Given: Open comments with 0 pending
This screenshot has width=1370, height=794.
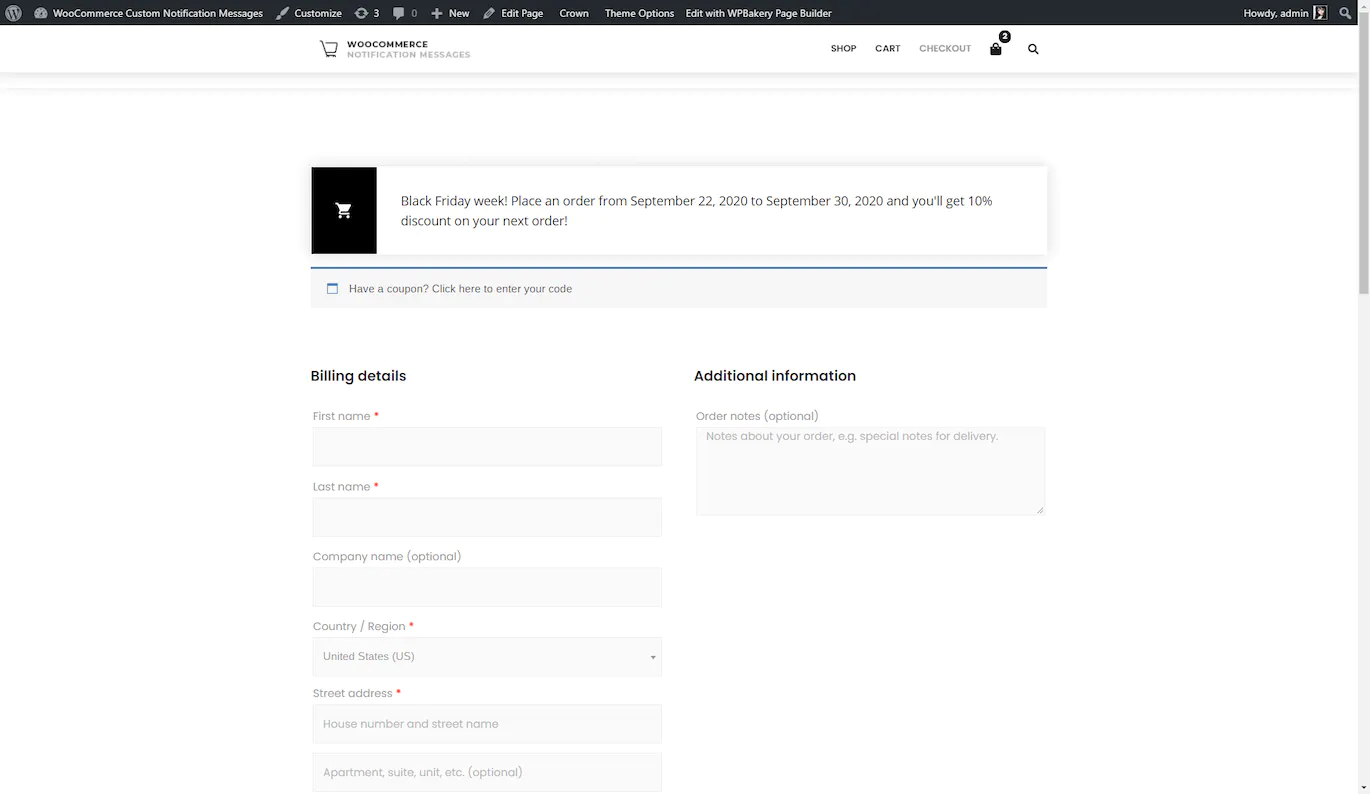Looking at the screenshot, I should 405,13.
